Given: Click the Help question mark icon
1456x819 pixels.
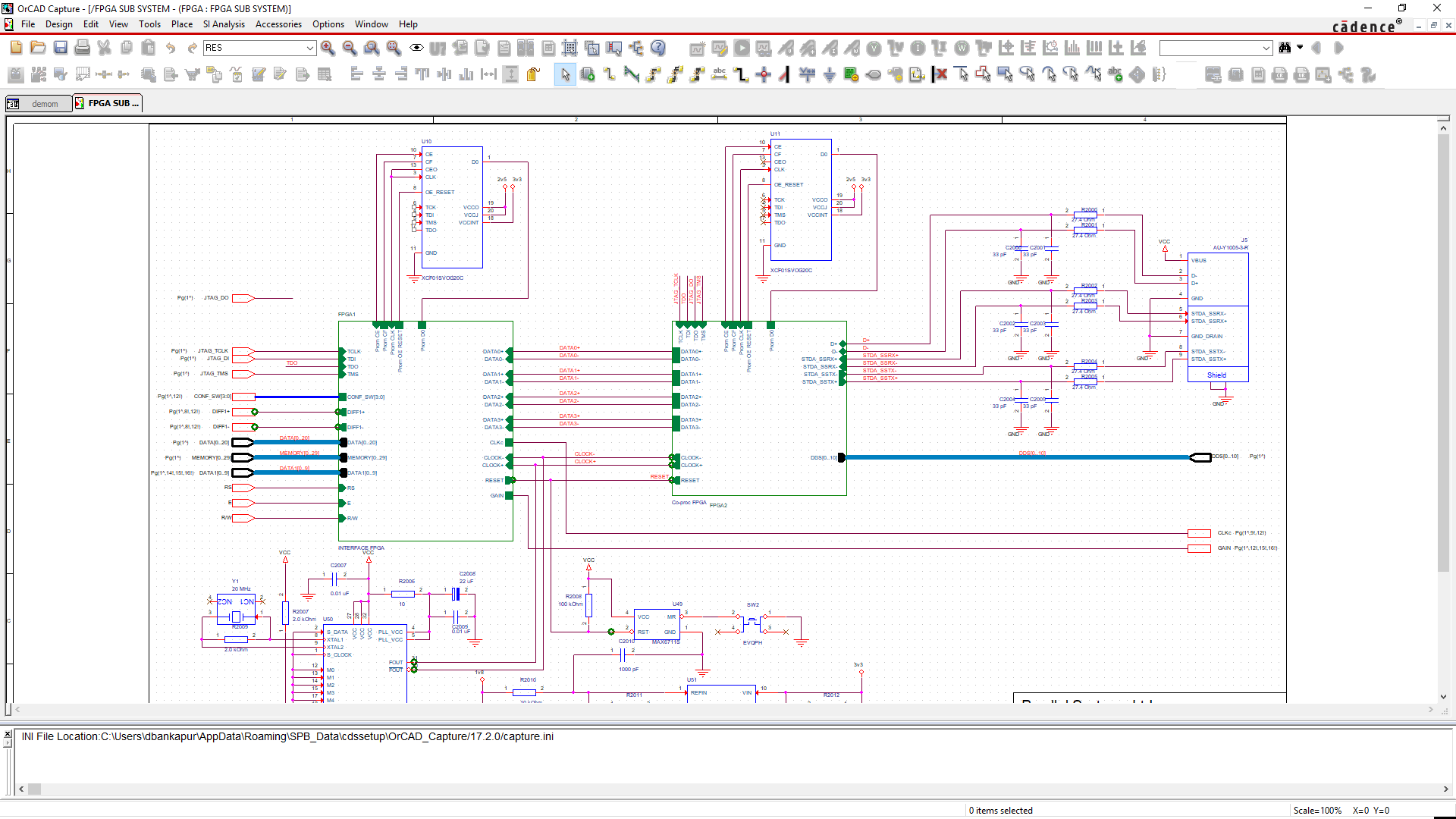Looking at the screenshot, I should 658,48.
